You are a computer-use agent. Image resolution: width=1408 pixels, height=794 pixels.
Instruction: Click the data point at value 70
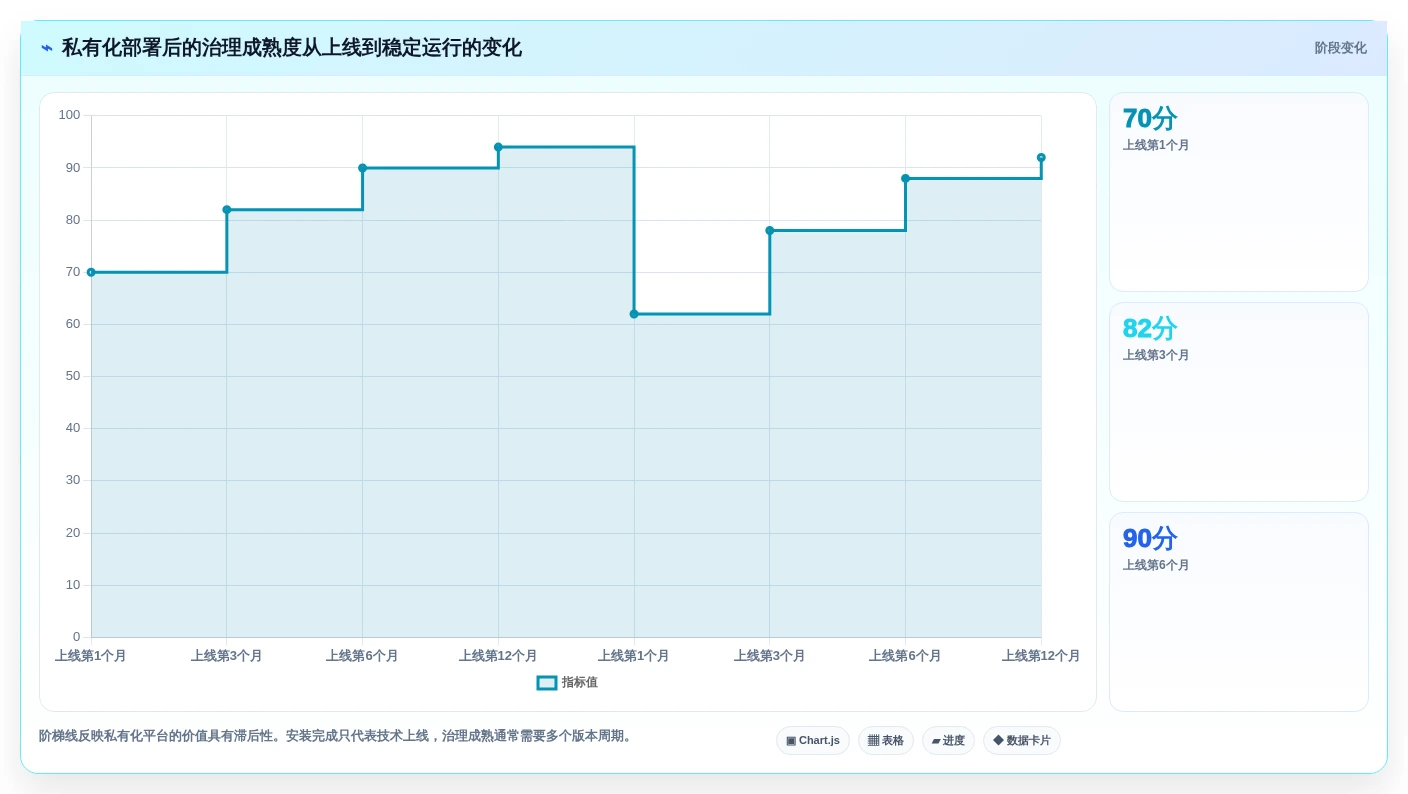[91, 272]
